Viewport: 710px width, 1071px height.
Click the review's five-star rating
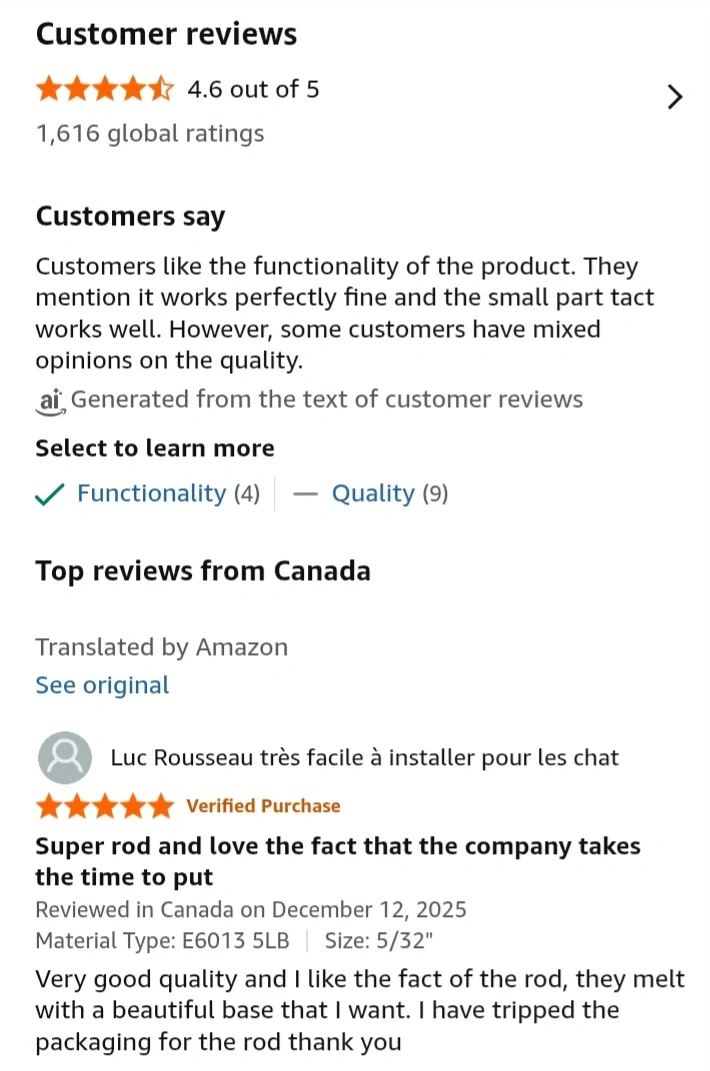(x=104, y=806)
